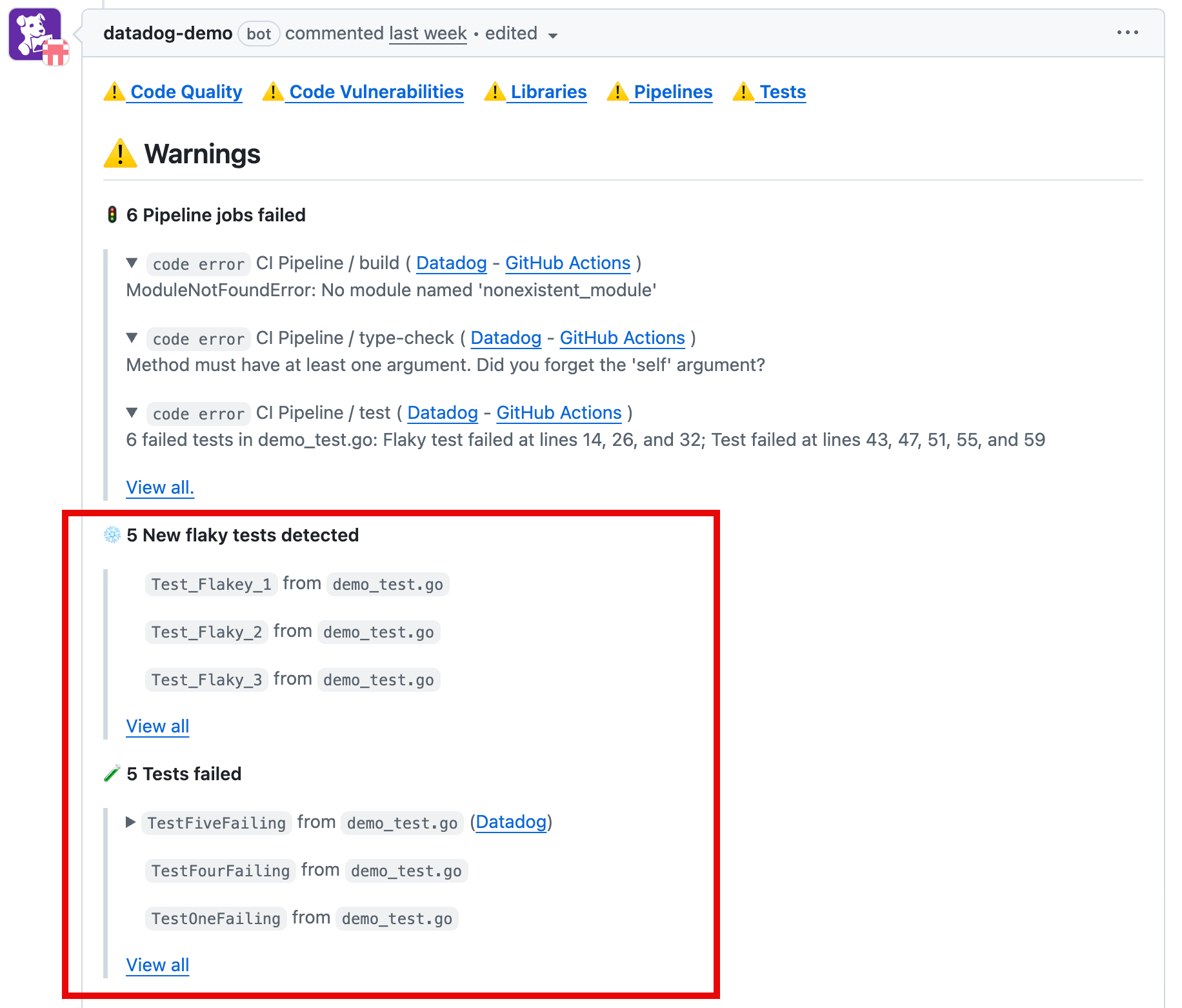Click the test tube icon by Tests failed

click(112, 774)
